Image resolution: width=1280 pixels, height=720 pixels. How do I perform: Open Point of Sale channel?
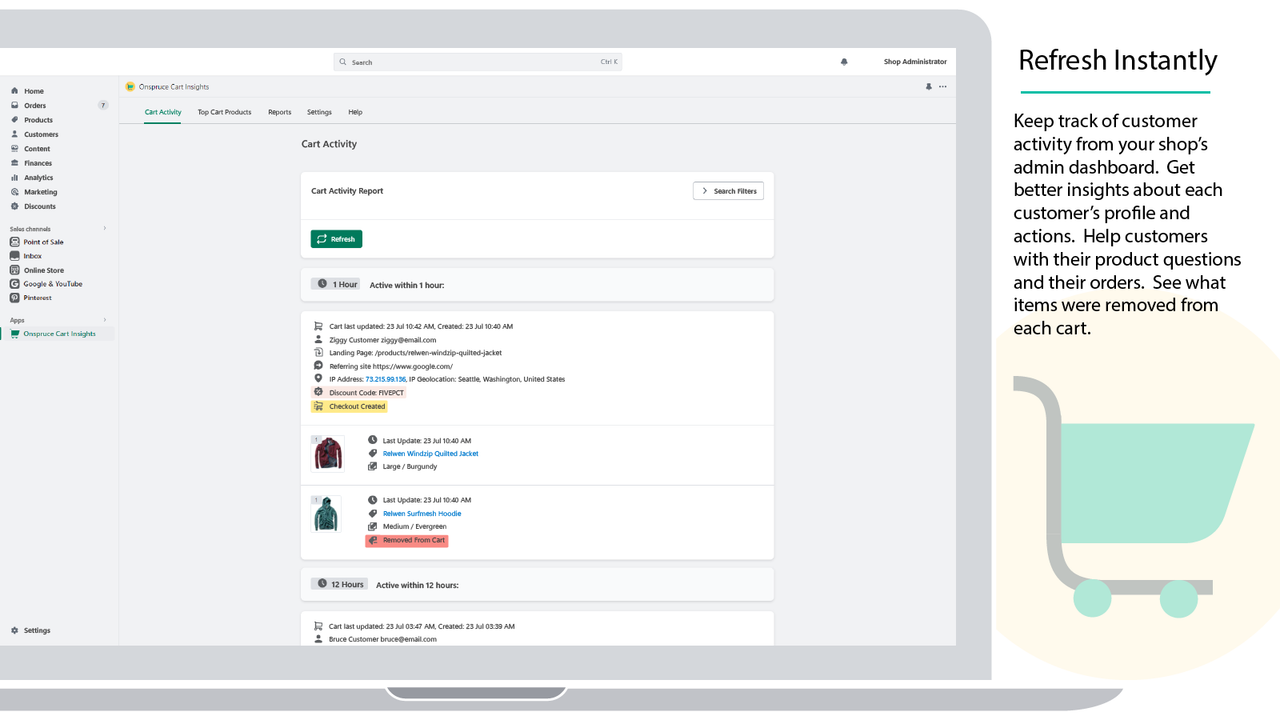coord(43,242)
